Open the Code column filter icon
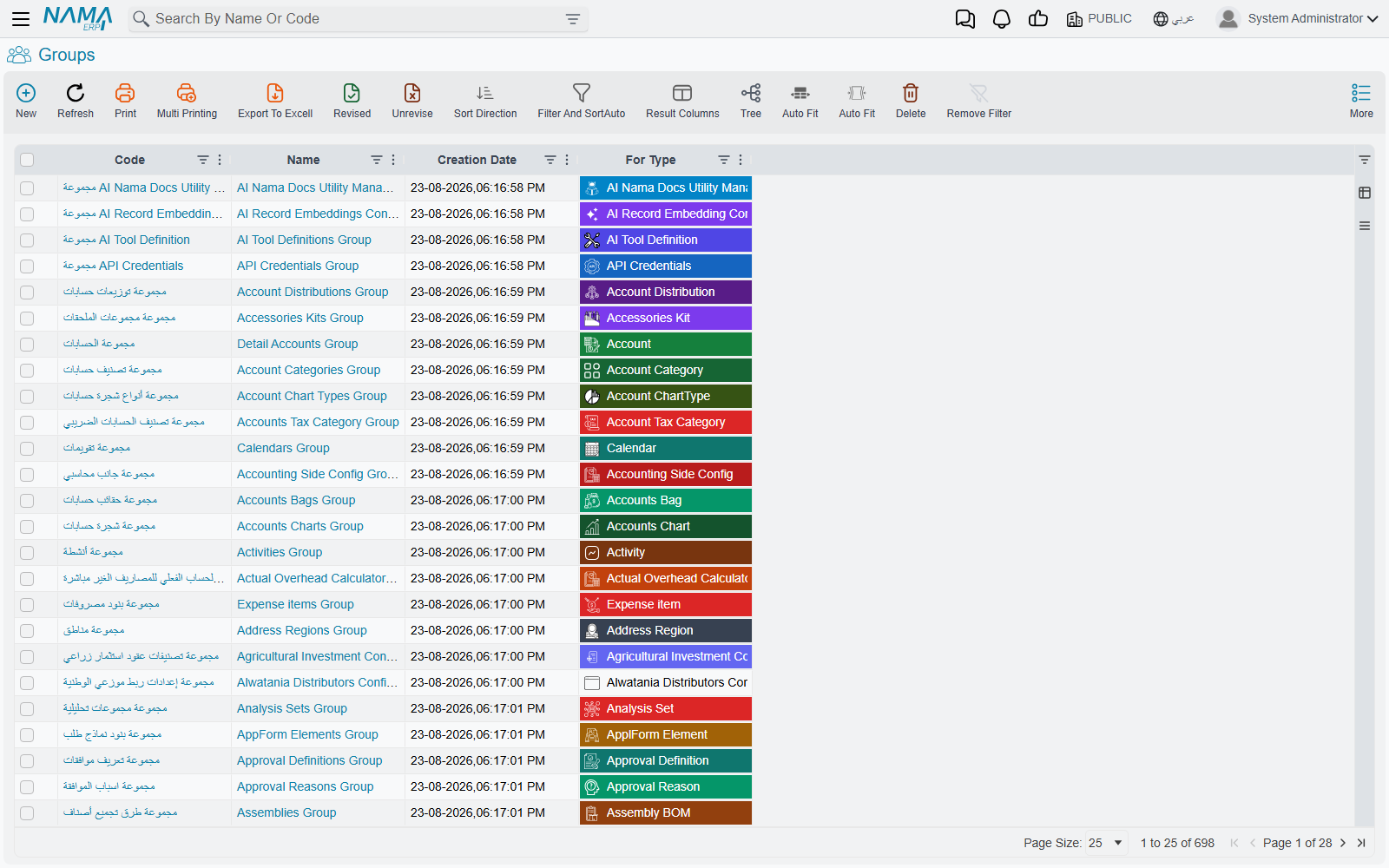The image size is (1389, 868). (x=203, y=160)
